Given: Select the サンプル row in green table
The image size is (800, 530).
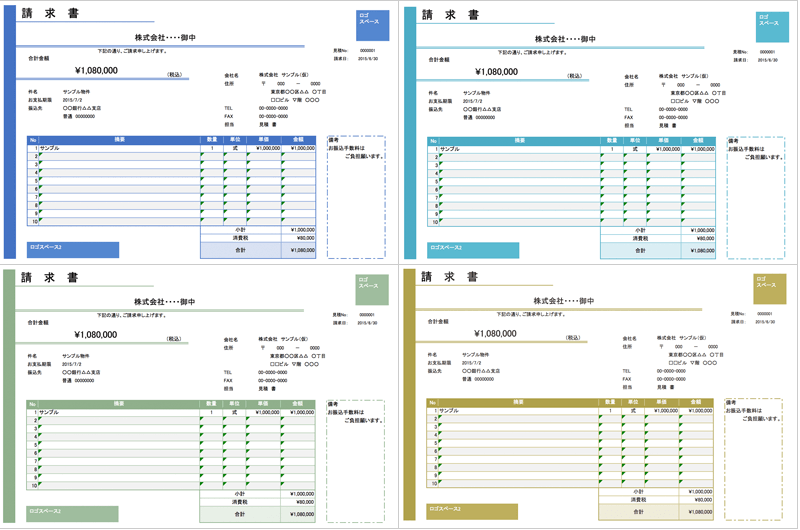Looking at the screenshot, I should pyautogui.click(x=171, y=412).
